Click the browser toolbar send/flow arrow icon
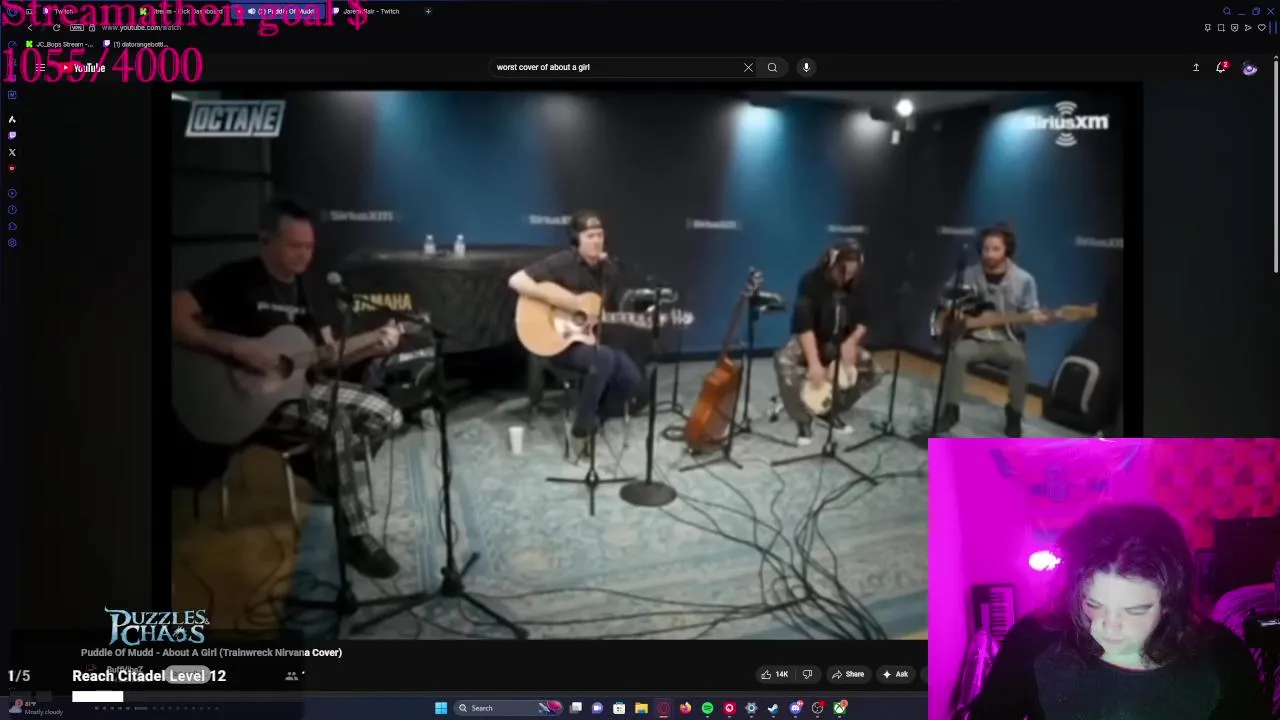Image resolution: width=1280 pixels, height=720 pixels. click(x=1248, y=27)
